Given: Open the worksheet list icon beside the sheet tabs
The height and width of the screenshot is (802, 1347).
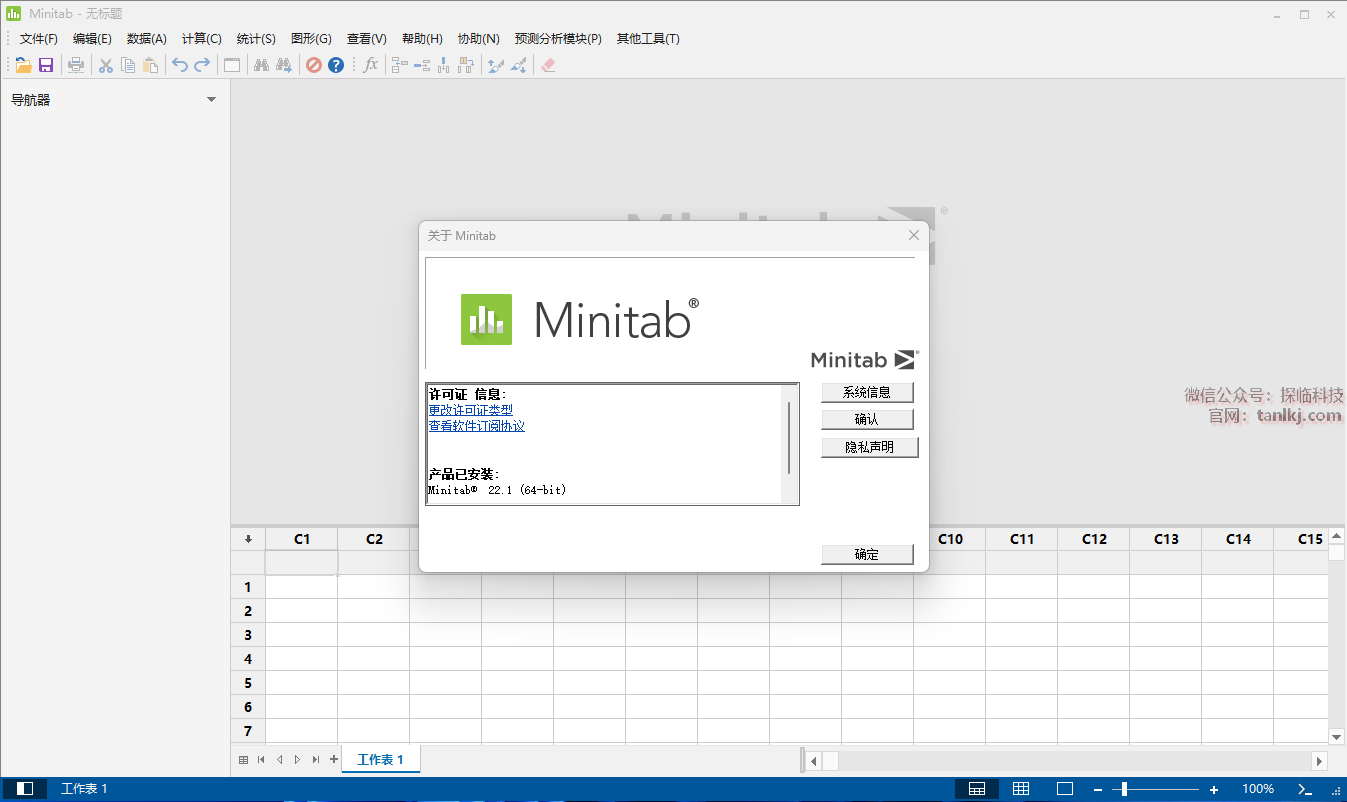Looking at the screenshot, I should click(x=243, y=760).
